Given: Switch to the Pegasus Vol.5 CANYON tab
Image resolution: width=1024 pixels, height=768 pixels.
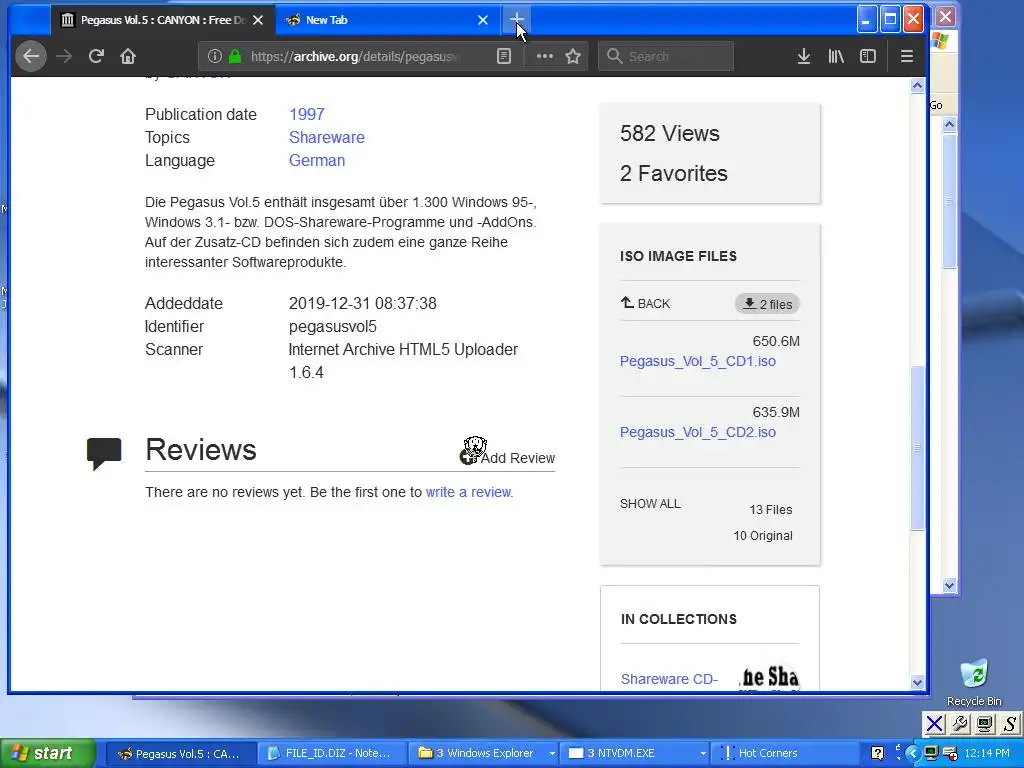Looking at the screenshot, I should point(162,20).
